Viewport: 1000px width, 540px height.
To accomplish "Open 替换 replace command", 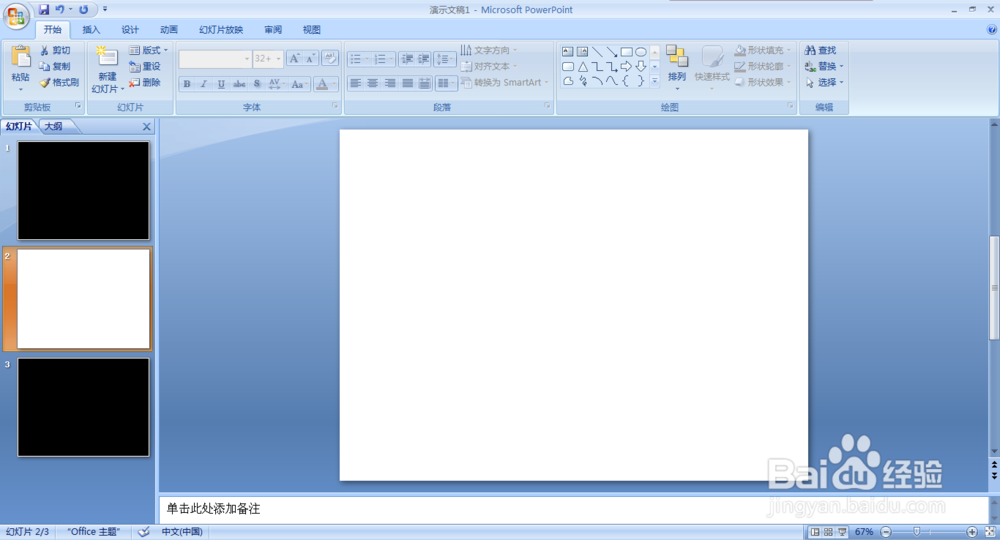I will [x=824, y=66].
